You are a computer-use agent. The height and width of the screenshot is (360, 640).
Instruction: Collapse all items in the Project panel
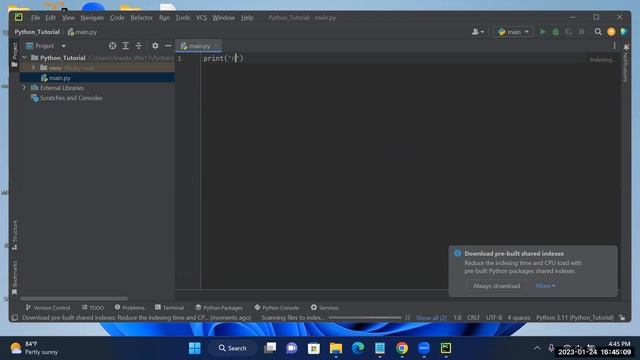click(x=139, y=46)
